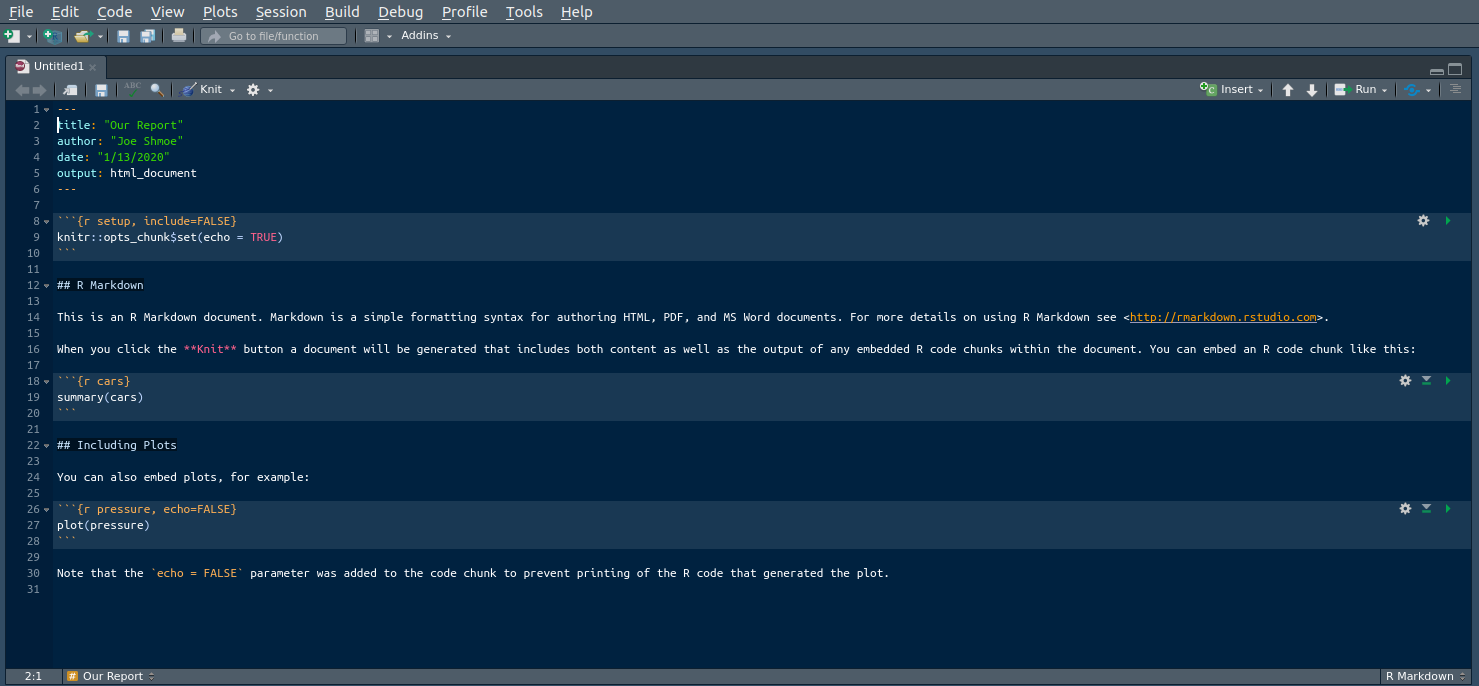Follow the rmarkdown.rstudio.com link
Image resolution: width=1479 pixels, height=686 pixels.
click(1223, 317)
